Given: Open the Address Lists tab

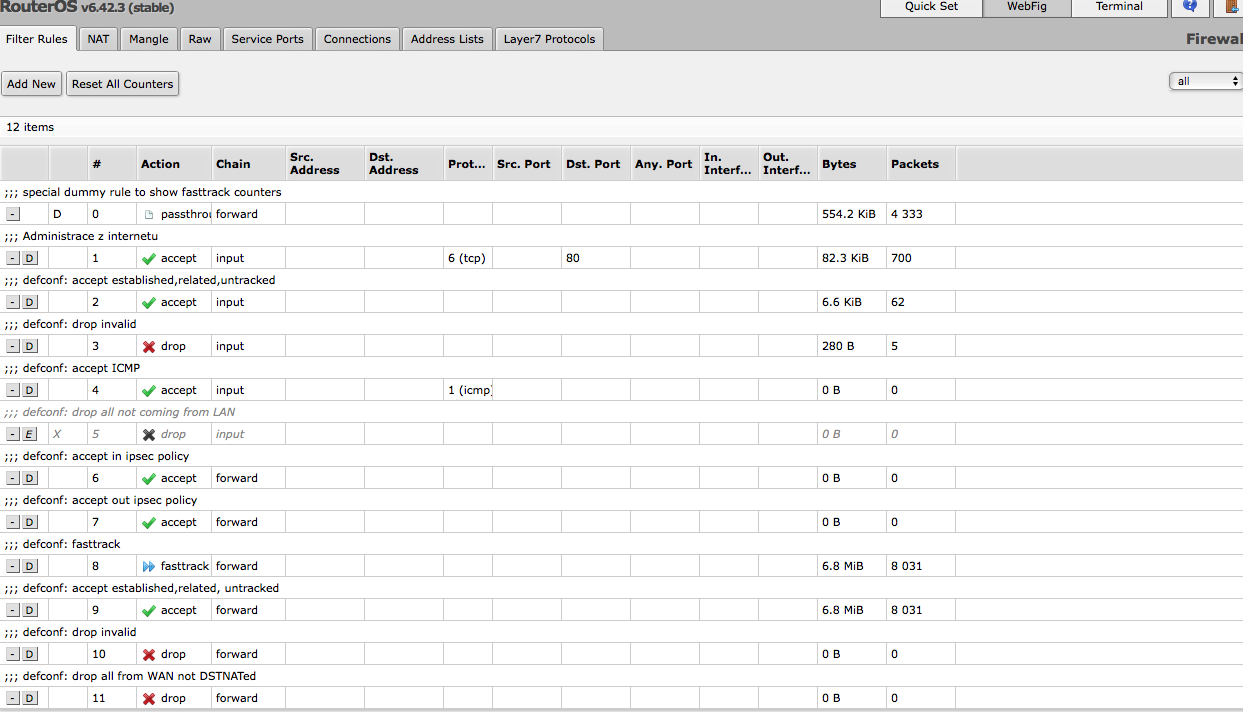Looking at the screenshot, I should click(447, 39).
